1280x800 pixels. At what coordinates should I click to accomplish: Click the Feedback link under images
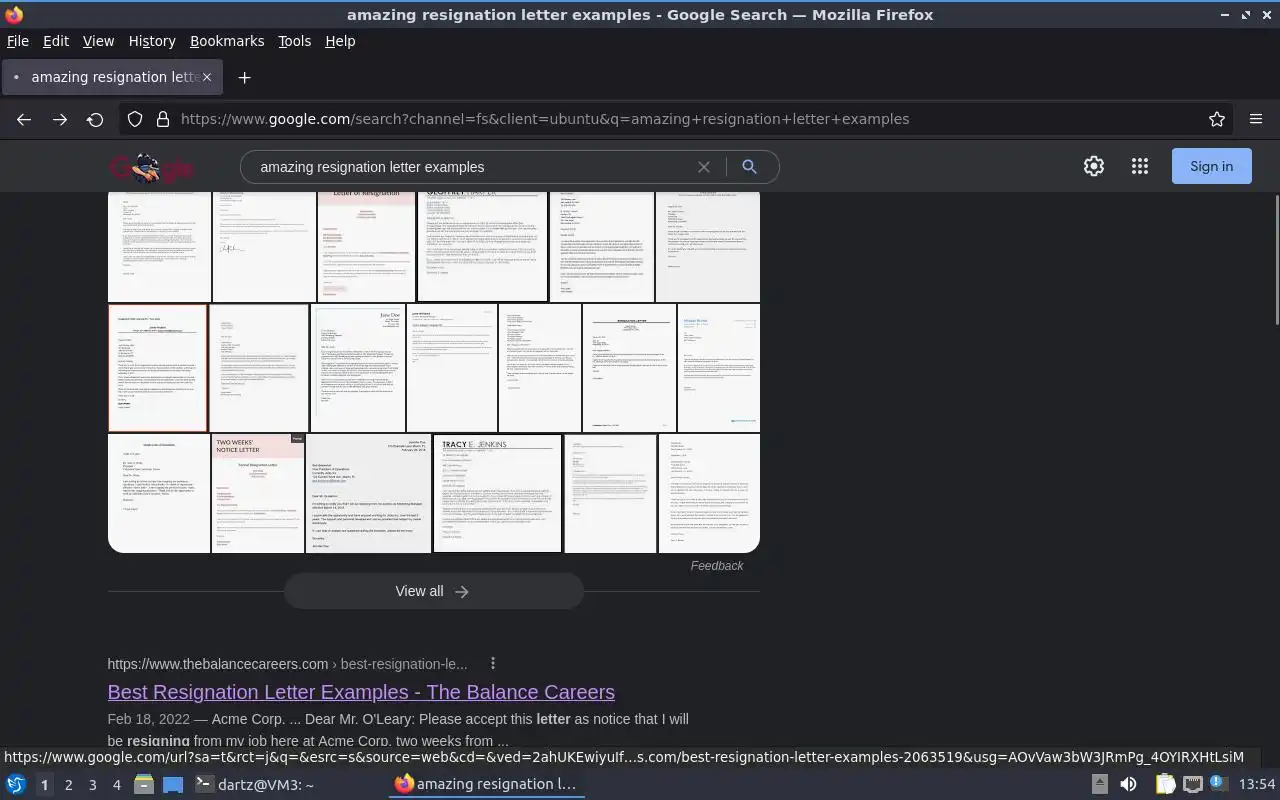[x=717, y=566]
